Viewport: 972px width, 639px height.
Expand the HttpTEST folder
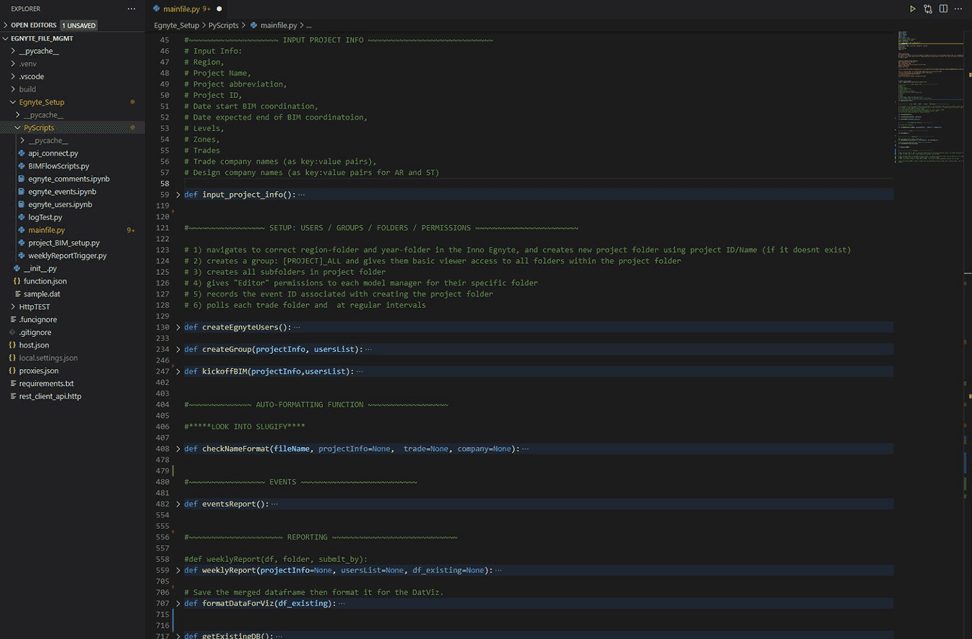tap(12, 307)
